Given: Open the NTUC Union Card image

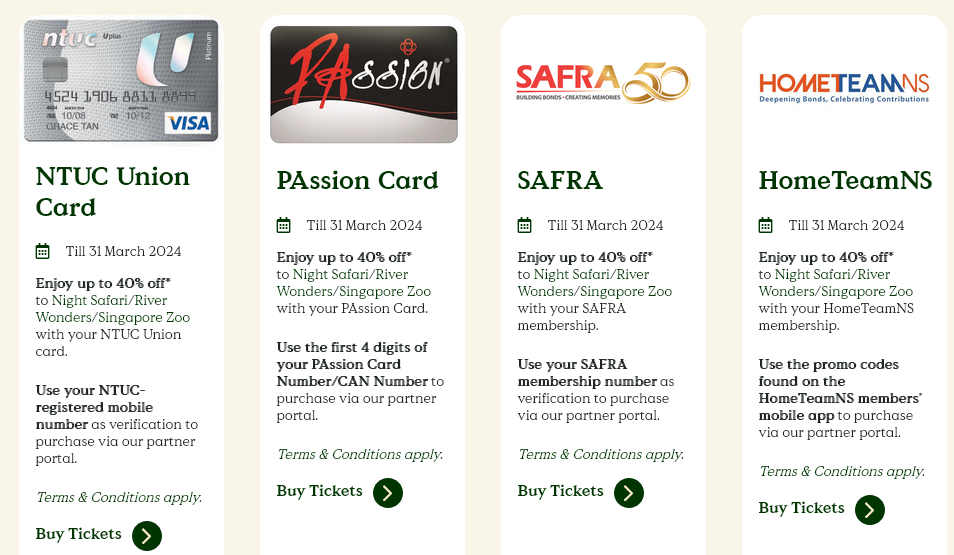Looking at the screenshot, I should [121, 81].
